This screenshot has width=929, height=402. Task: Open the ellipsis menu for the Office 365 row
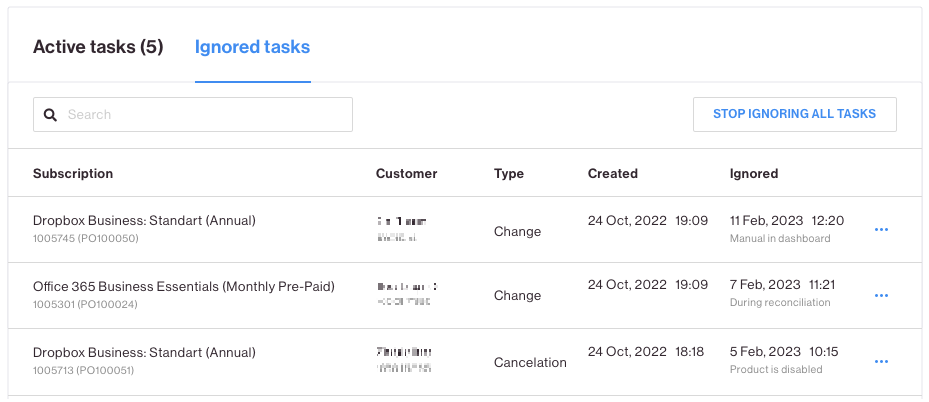click(x=881, y=295)
